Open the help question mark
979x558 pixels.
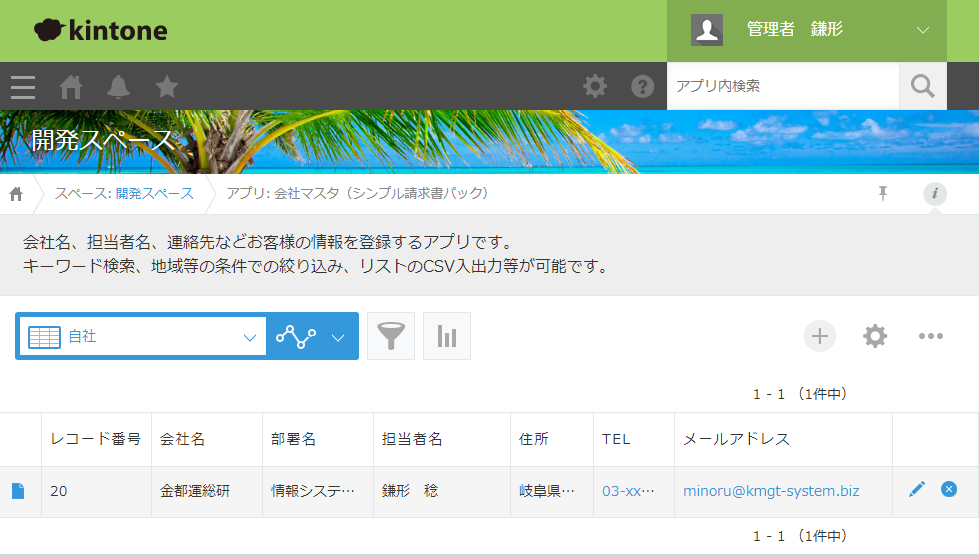[x=642, y=86]
